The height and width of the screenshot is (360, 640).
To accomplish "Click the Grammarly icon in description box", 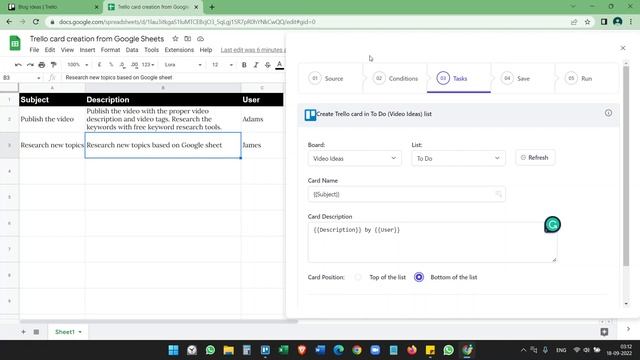I will pos(552,224).
